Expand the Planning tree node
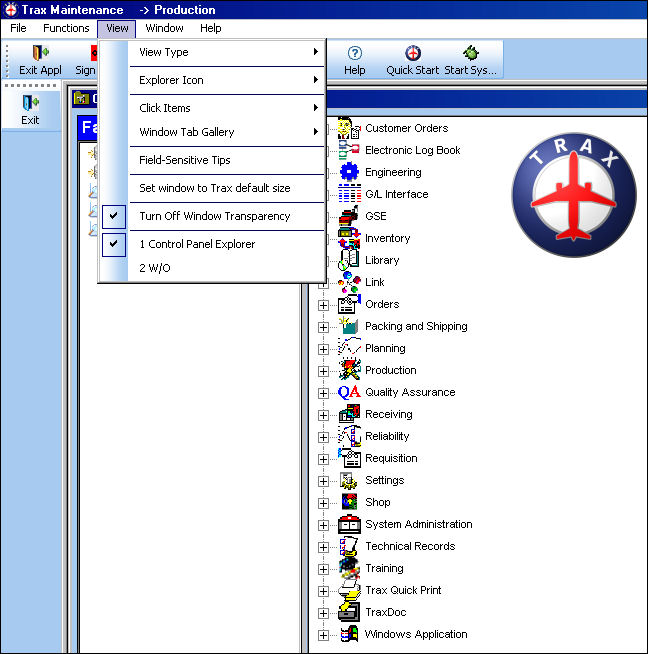The height and width of the screenshot is (654, 648). pos(323,349)
